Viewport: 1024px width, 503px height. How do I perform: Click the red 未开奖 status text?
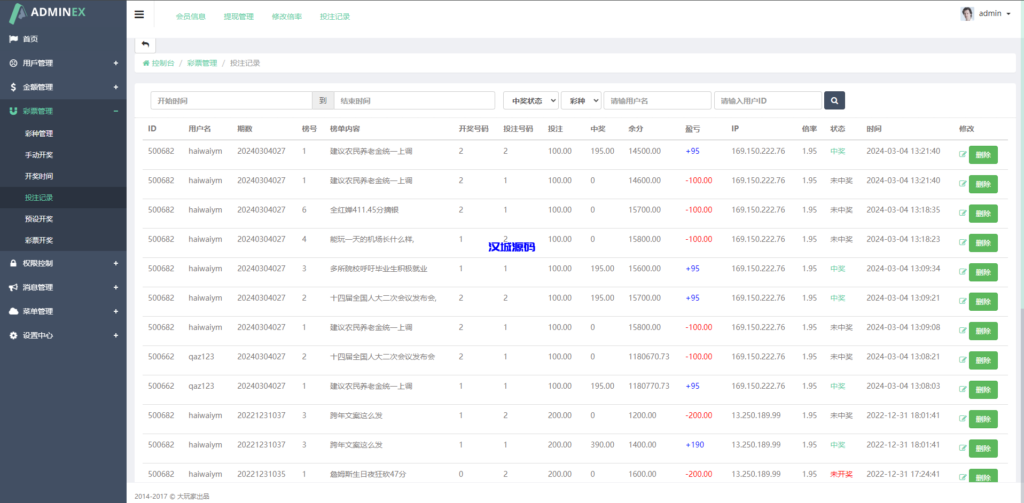(841, 474)
